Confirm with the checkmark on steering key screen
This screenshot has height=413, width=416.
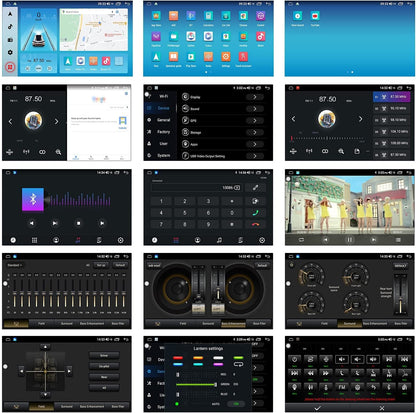coord(317,408)
